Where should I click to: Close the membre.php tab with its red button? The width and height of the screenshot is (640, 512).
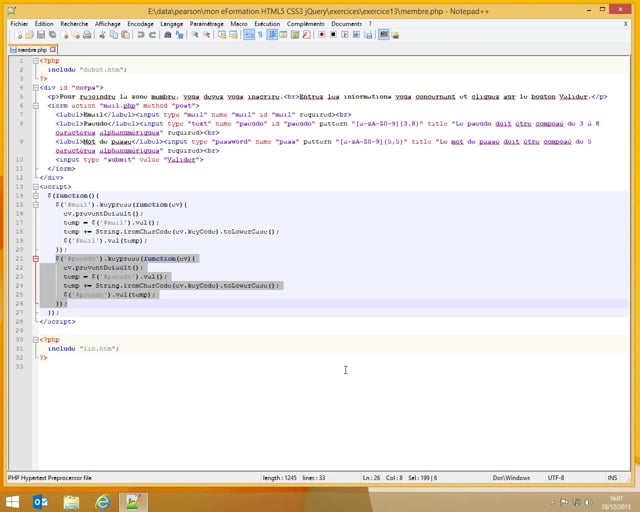53,49
